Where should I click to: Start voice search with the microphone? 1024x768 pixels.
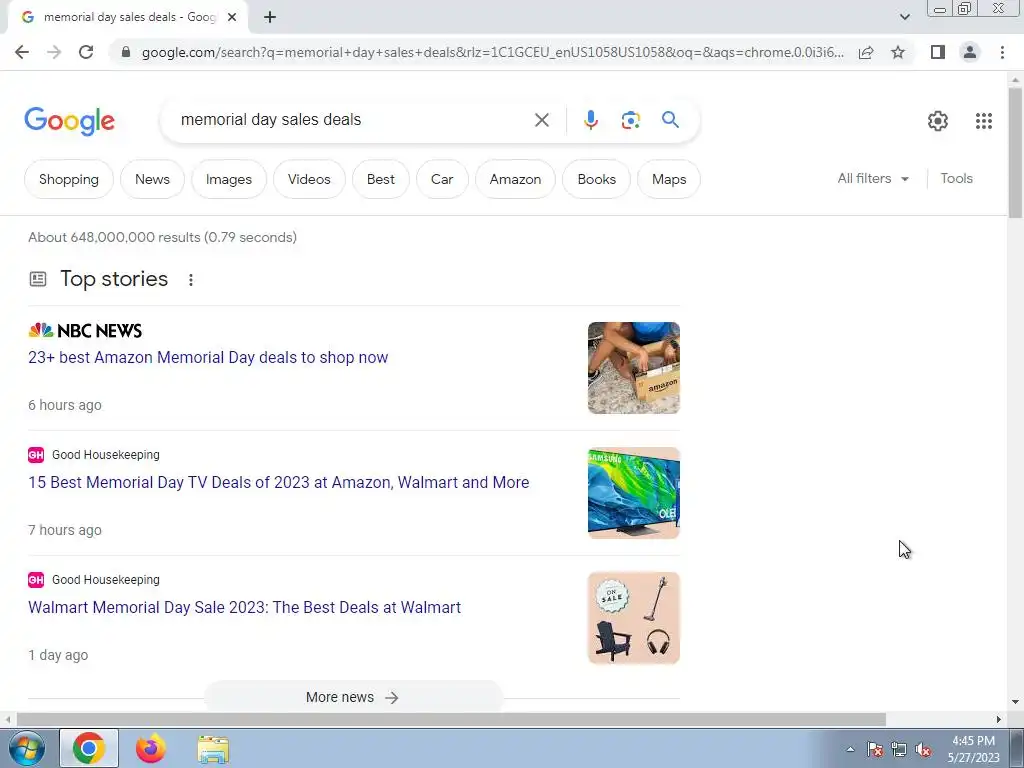[x=590, y=120]
